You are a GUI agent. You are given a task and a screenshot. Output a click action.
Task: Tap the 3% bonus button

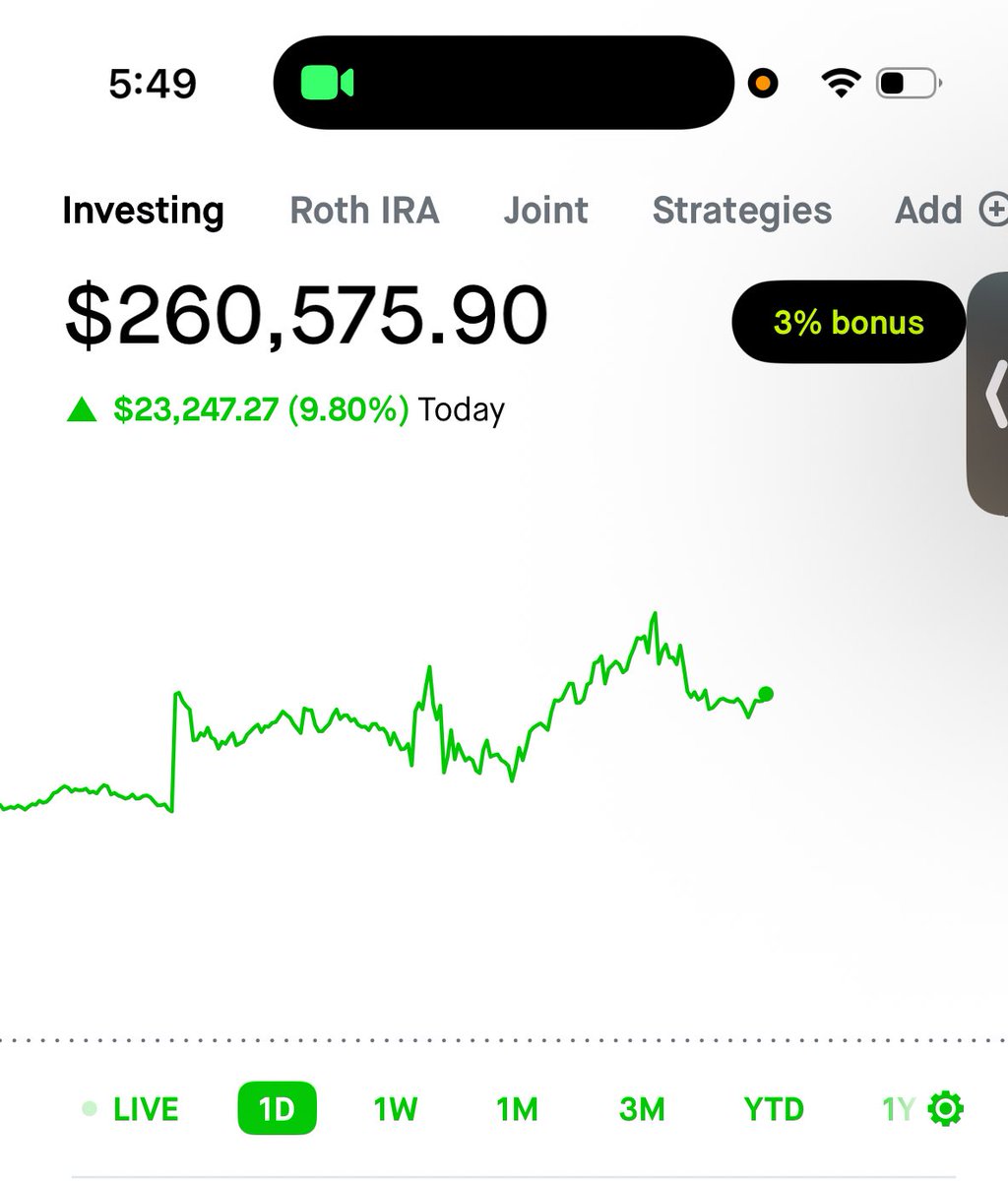click(x=849, y=322)
